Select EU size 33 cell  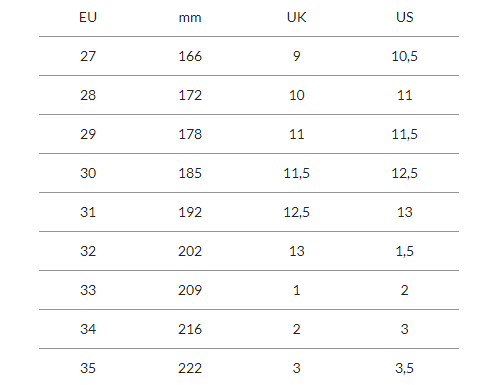tap(88, 290)
